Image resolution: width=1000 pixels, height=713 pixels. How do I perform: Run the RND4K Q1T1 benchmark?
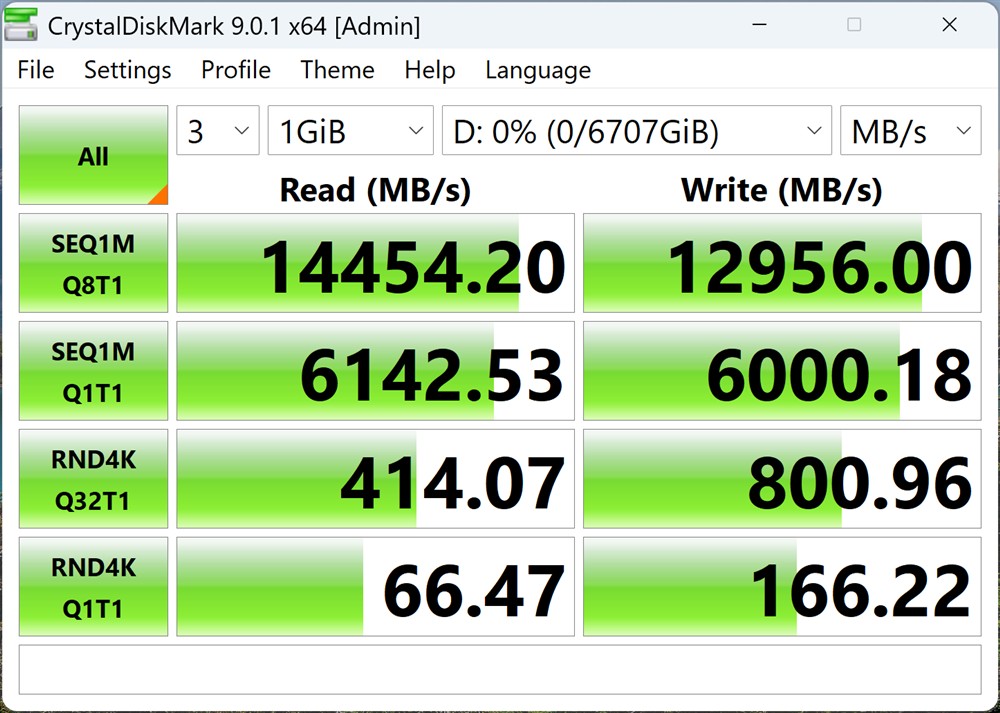tap(92, 586)
